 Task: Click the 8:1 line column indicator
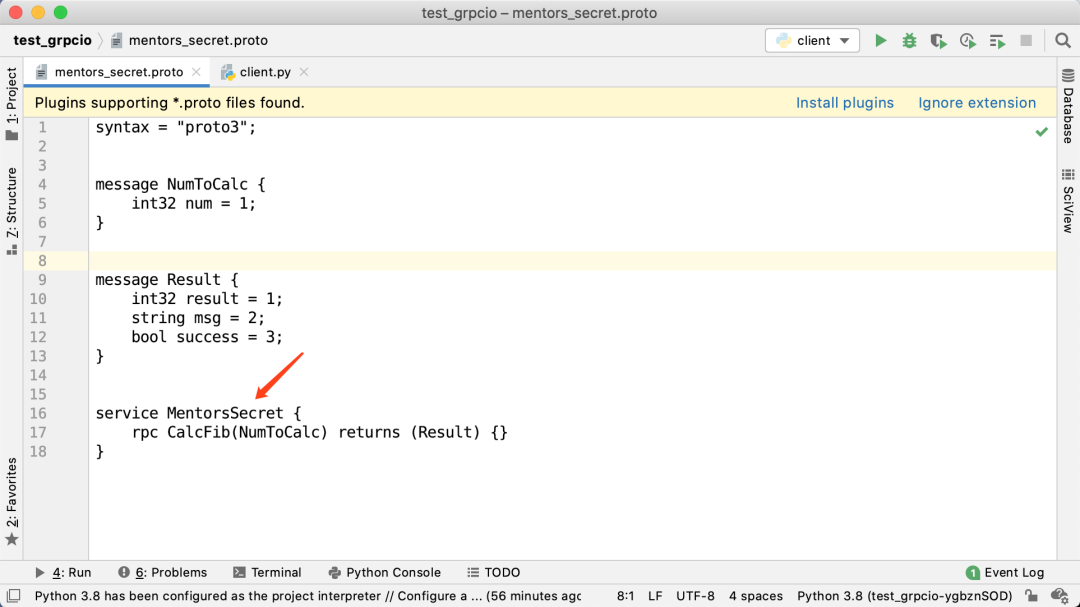pyautogui.click(x=625, y=596)
